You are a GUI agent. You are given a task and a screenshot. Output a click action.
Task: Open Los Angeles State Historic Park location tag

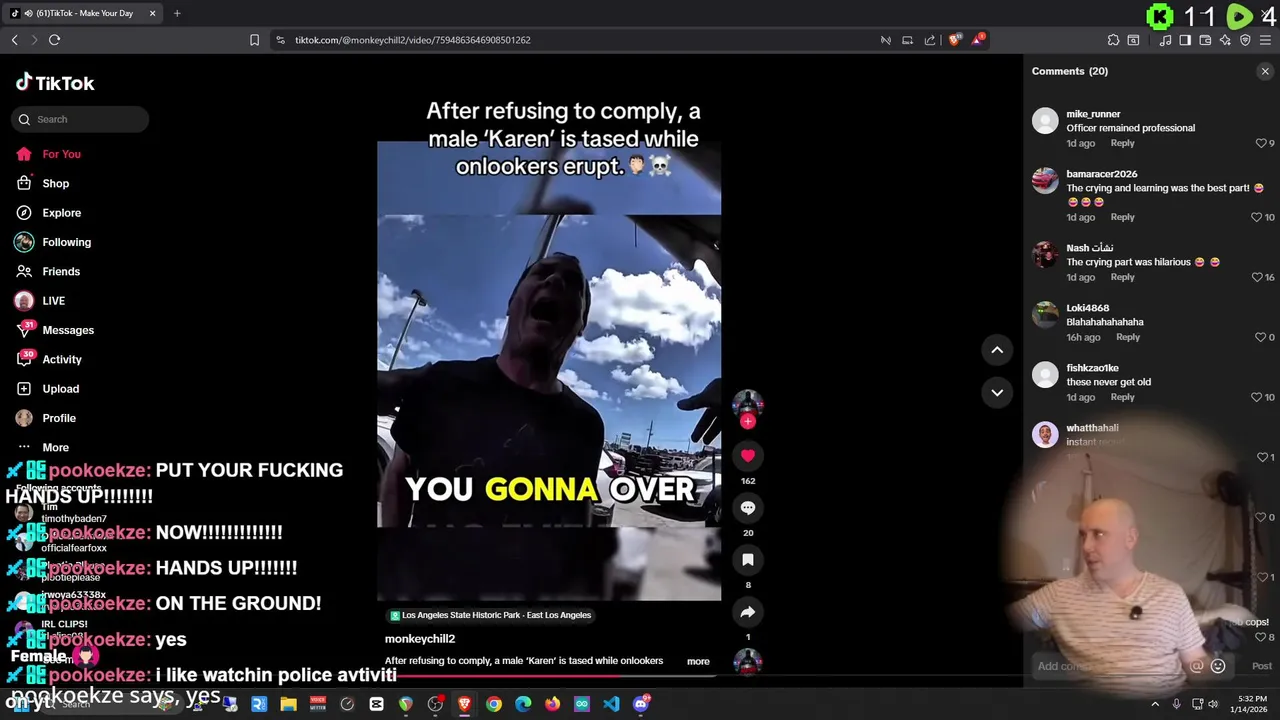(x=491, y=615)
